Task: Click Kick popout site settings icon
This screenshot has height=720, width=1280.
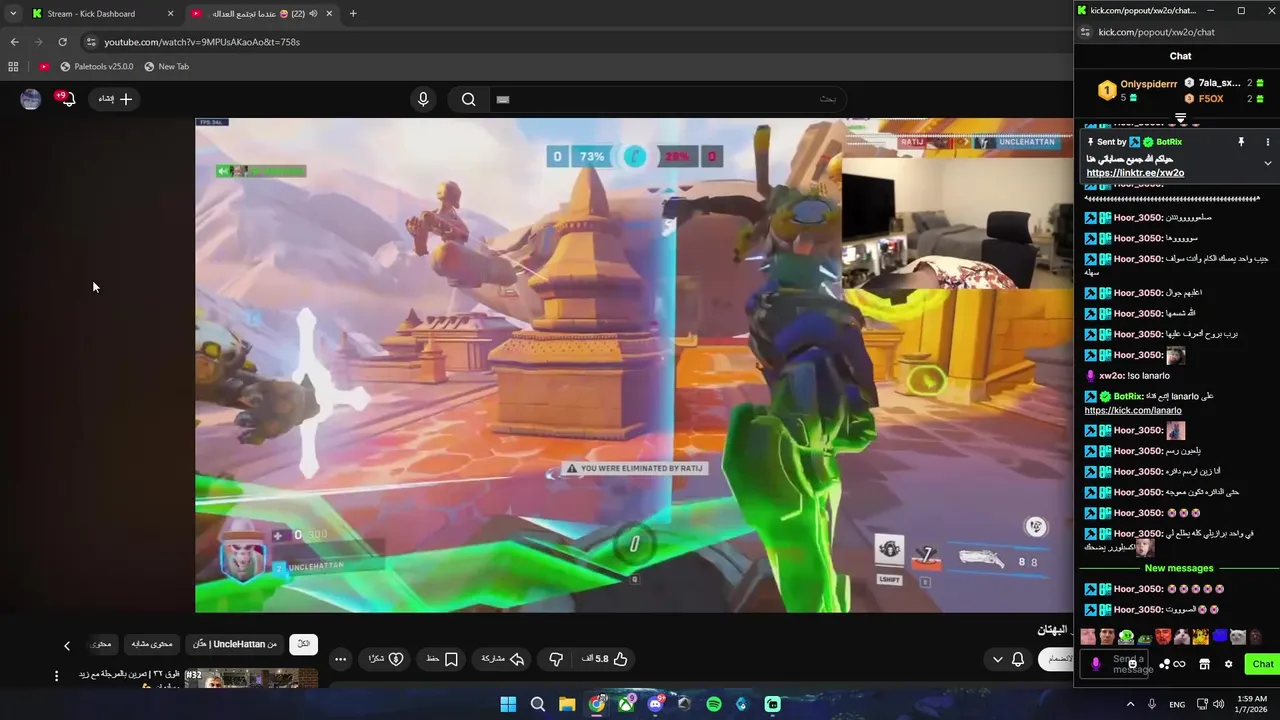Action: (x=1086, y=32)
